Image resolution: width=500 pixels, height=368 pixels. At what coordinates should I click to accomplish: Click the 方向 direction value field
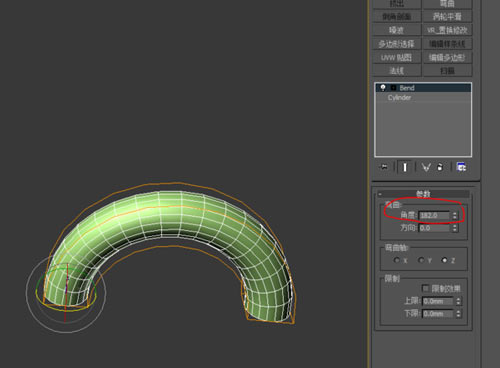(x=434, y=228)
